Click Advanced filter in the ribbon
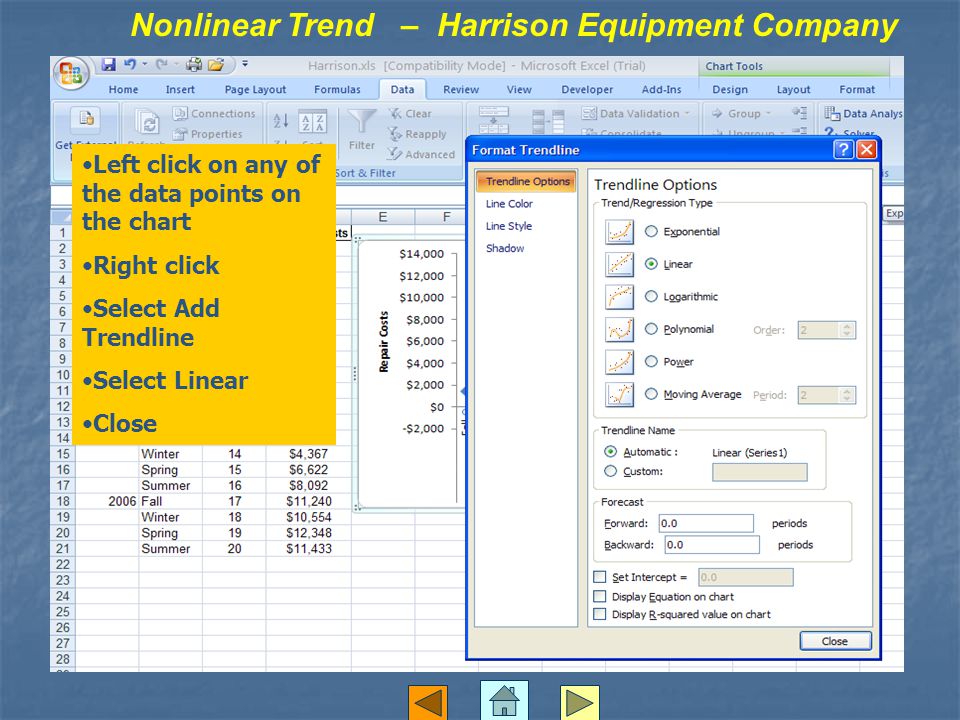Viewport: 960px width, 720px height. pos(421,154)
